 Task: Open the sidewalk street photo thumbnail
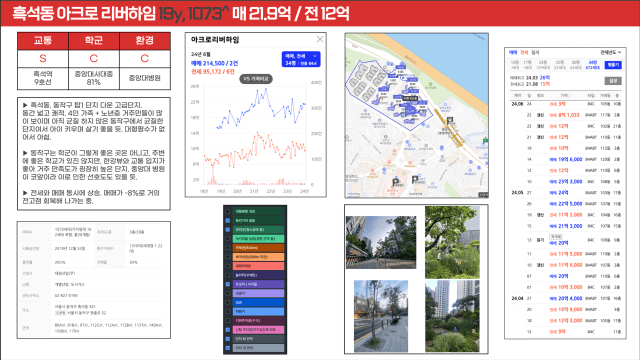tap(381, 316)
